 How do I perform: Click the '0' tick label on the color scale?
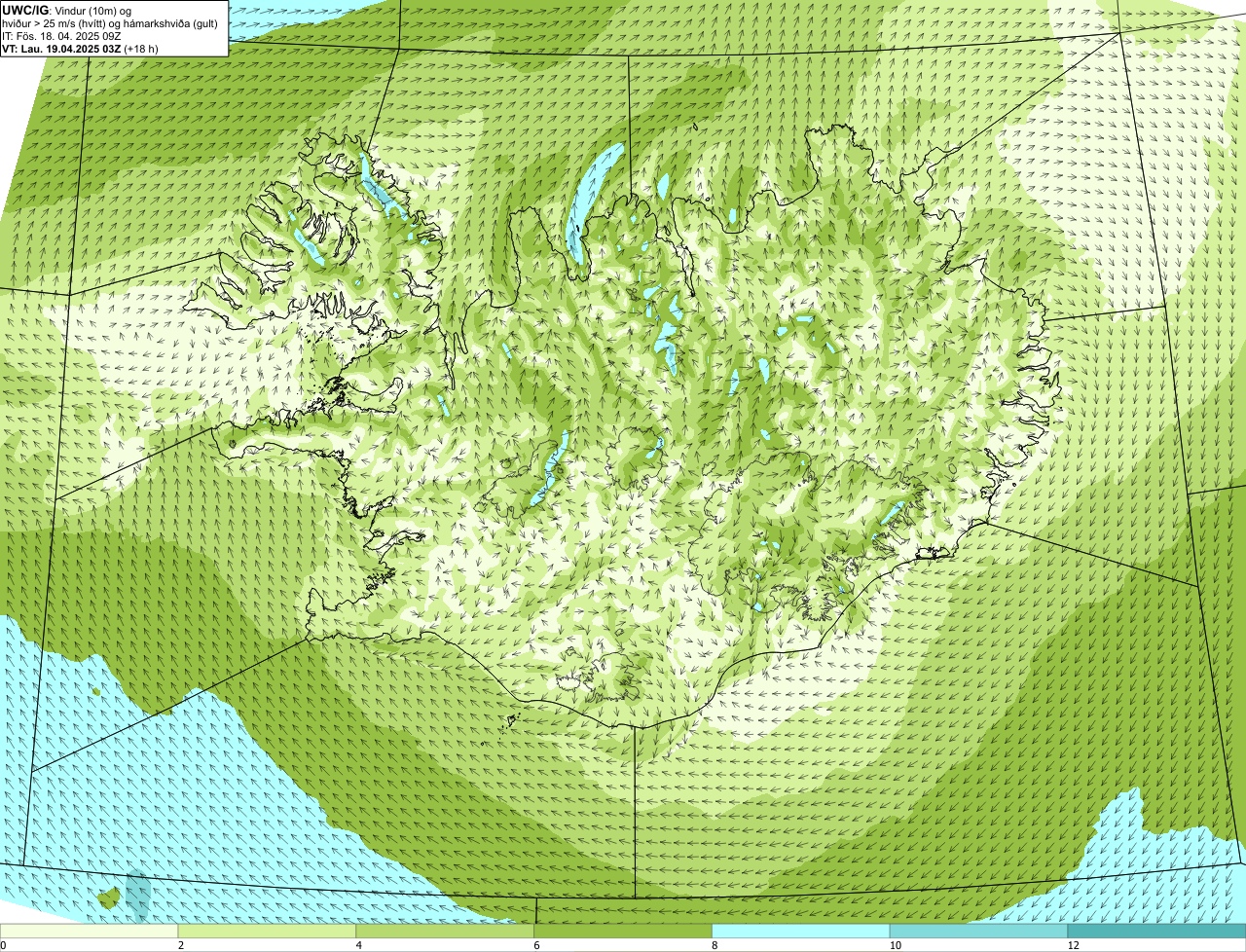(3, 945)
